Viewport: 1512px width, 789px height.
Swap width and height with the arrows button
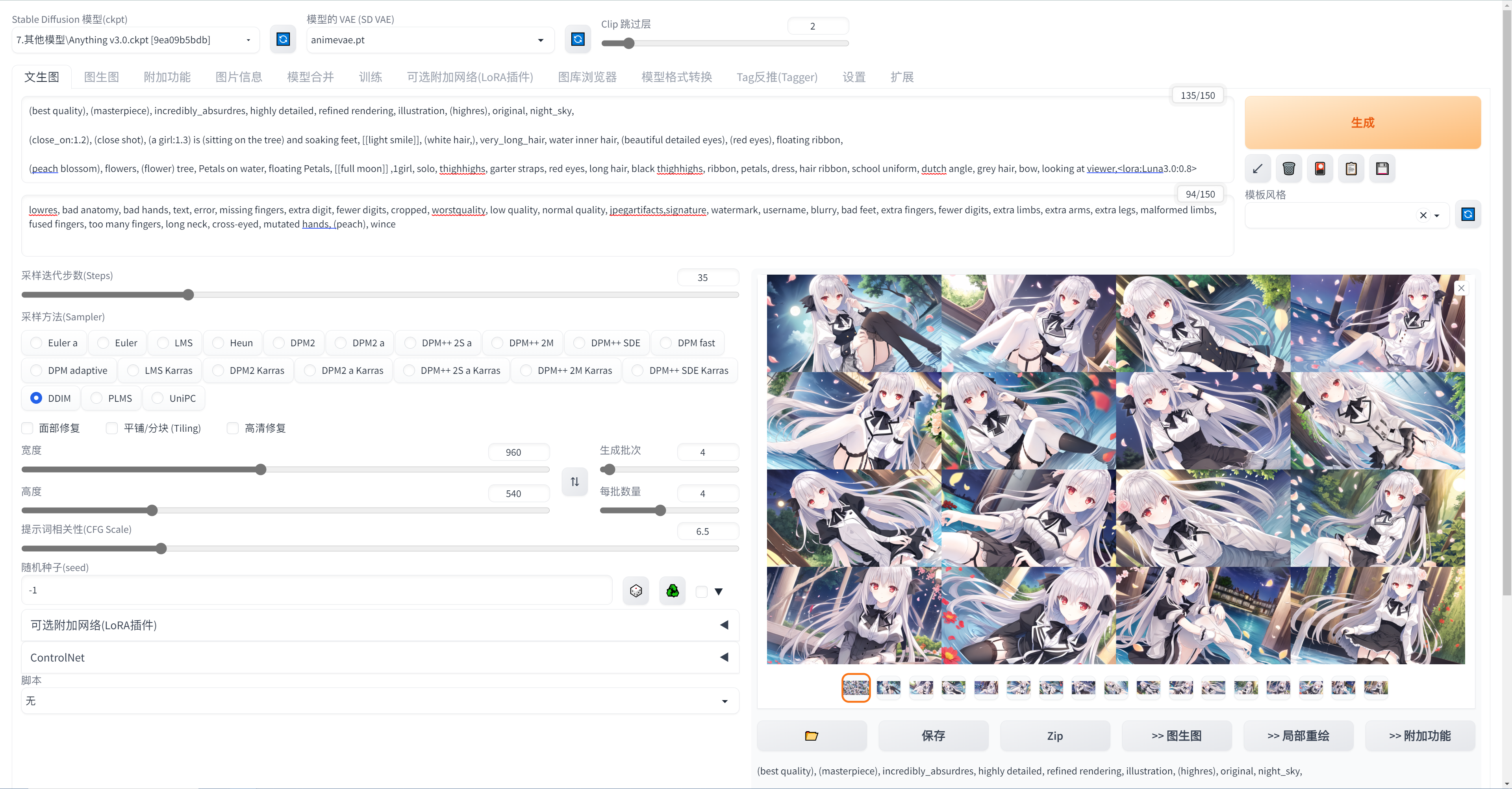[574, 482]
